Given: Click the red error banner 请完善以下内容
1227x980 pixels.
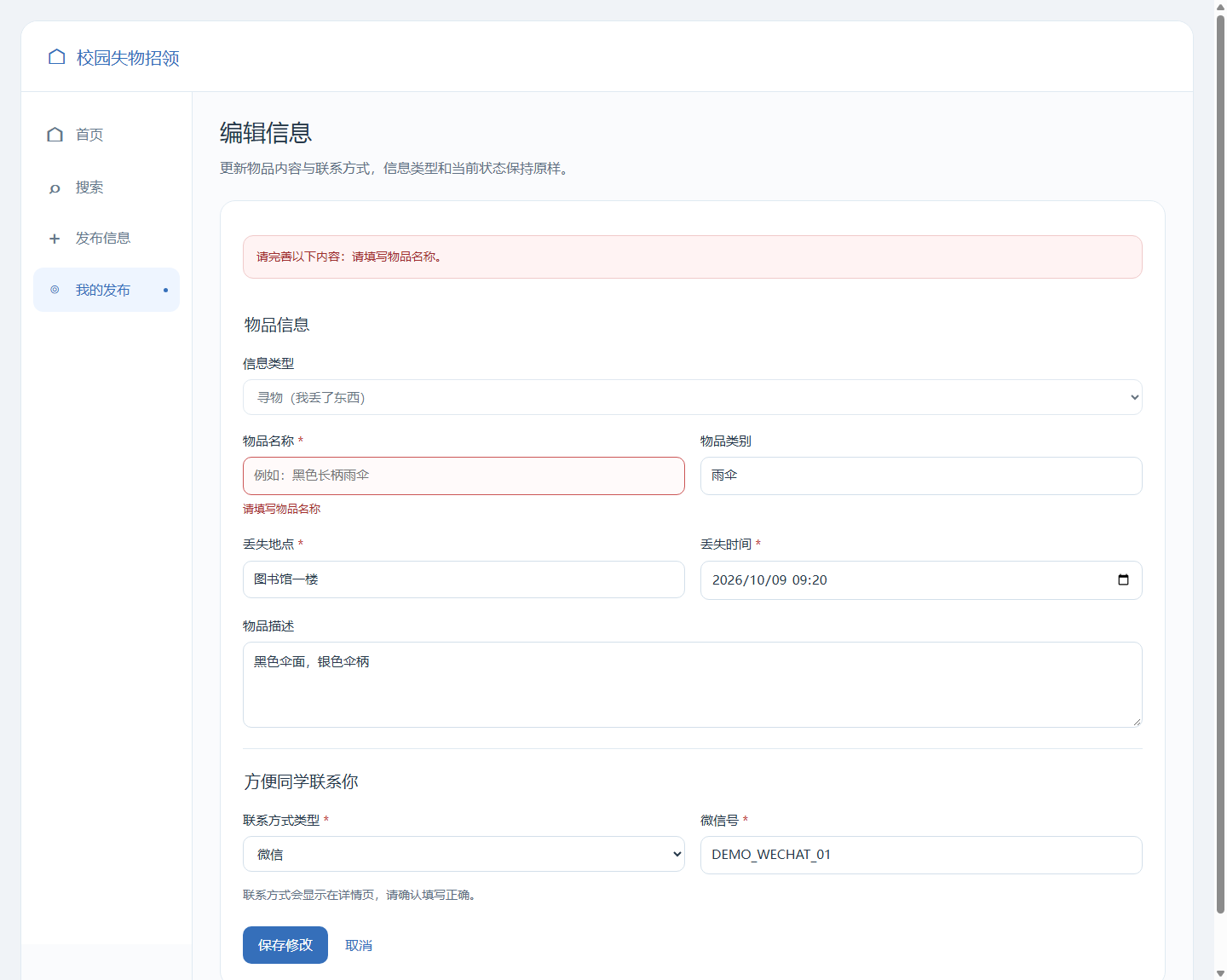Looking at the screenshot, I should (692, 257).
